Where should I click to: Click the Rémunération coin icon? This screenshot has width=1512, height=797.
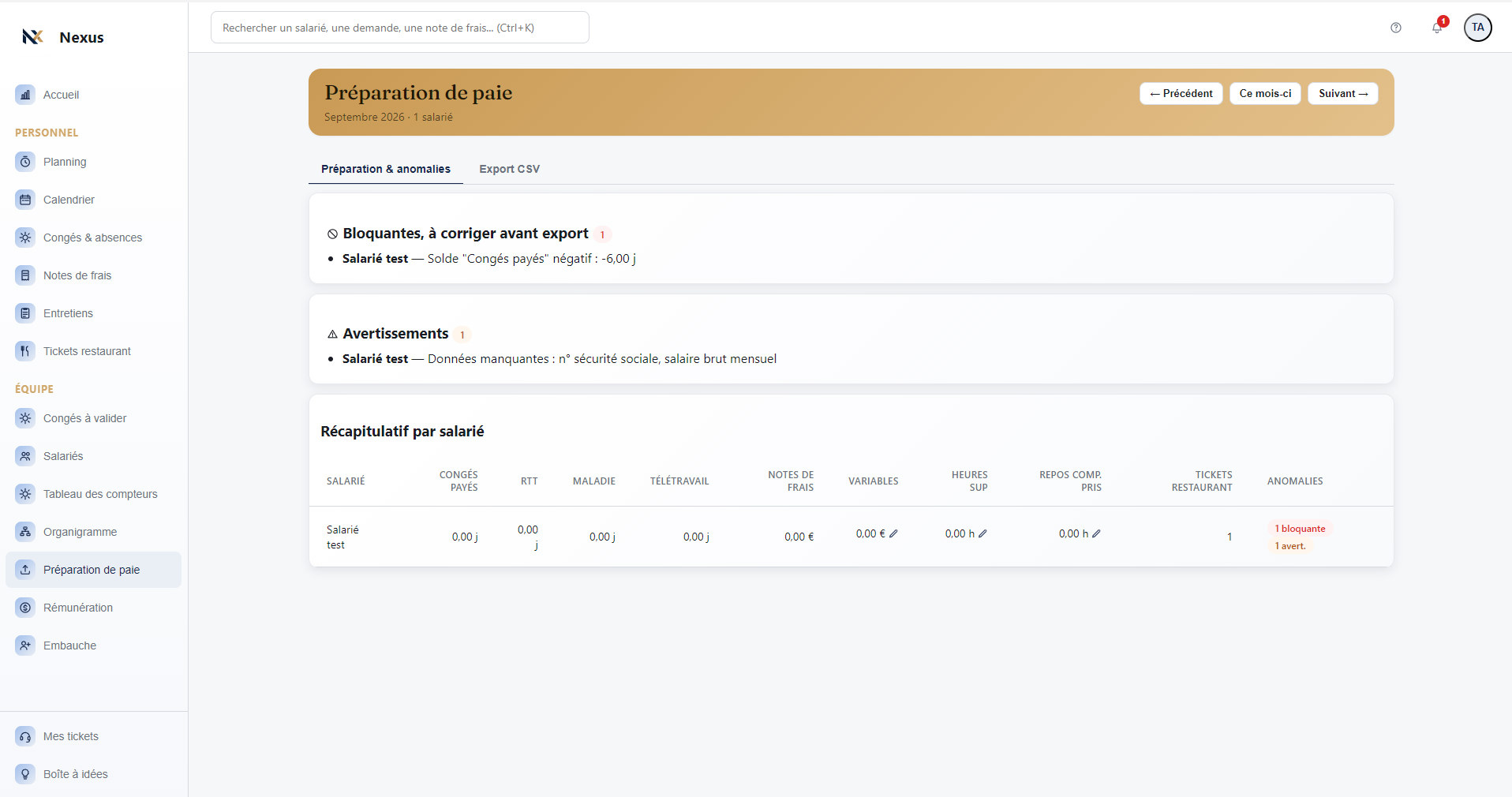(25, 608)
